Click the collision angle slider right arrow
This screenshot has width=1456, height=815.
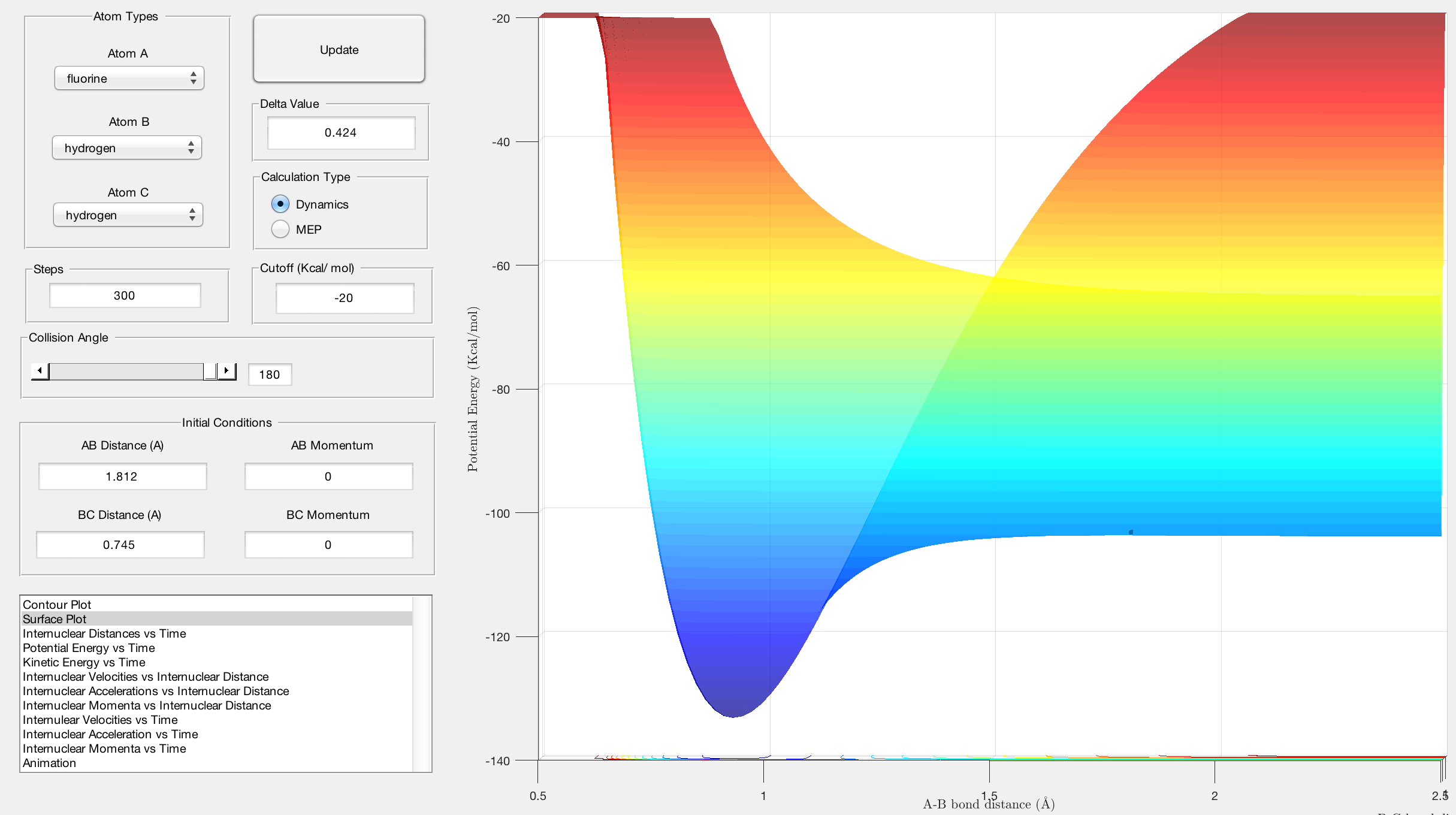point(226,371)
